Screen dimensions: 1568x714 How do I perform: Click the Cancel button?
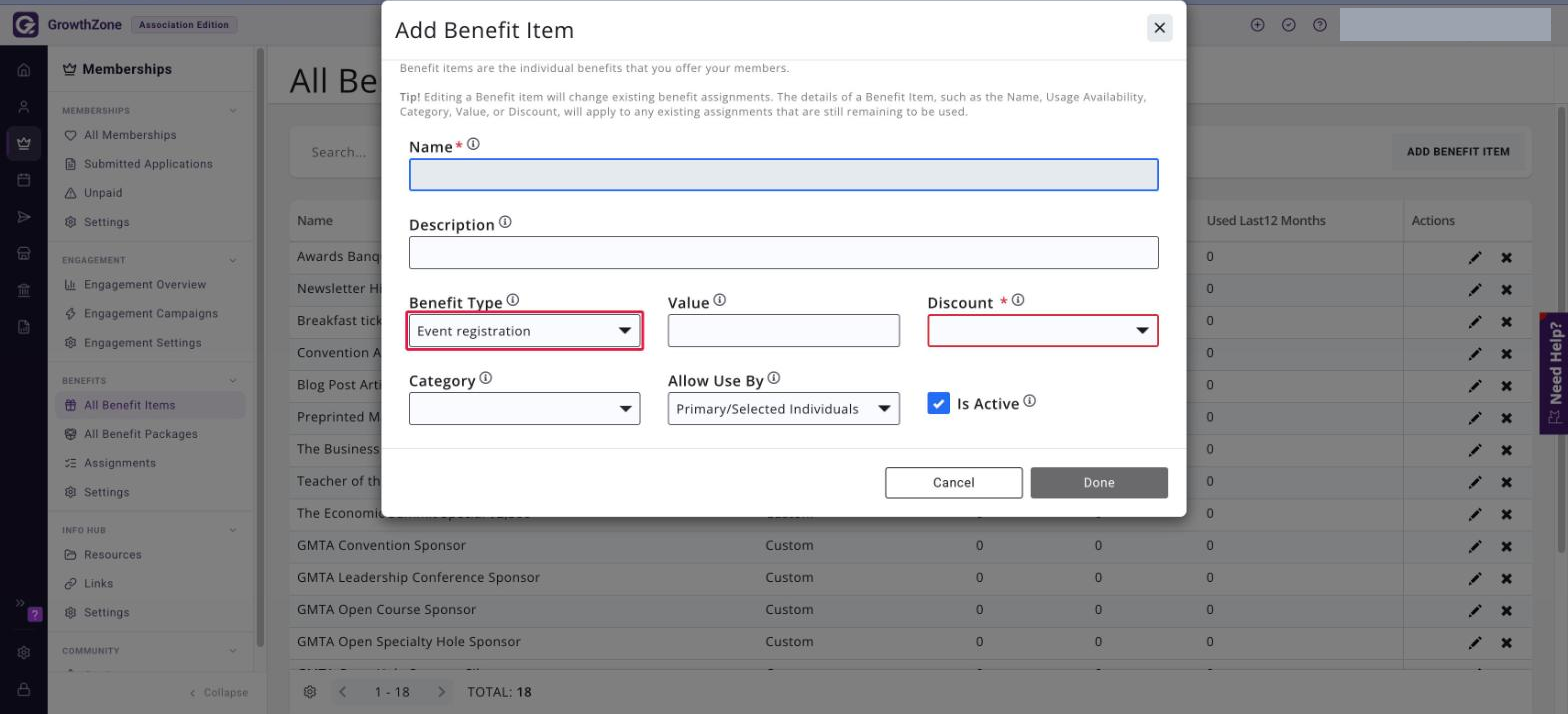(954, 483)
